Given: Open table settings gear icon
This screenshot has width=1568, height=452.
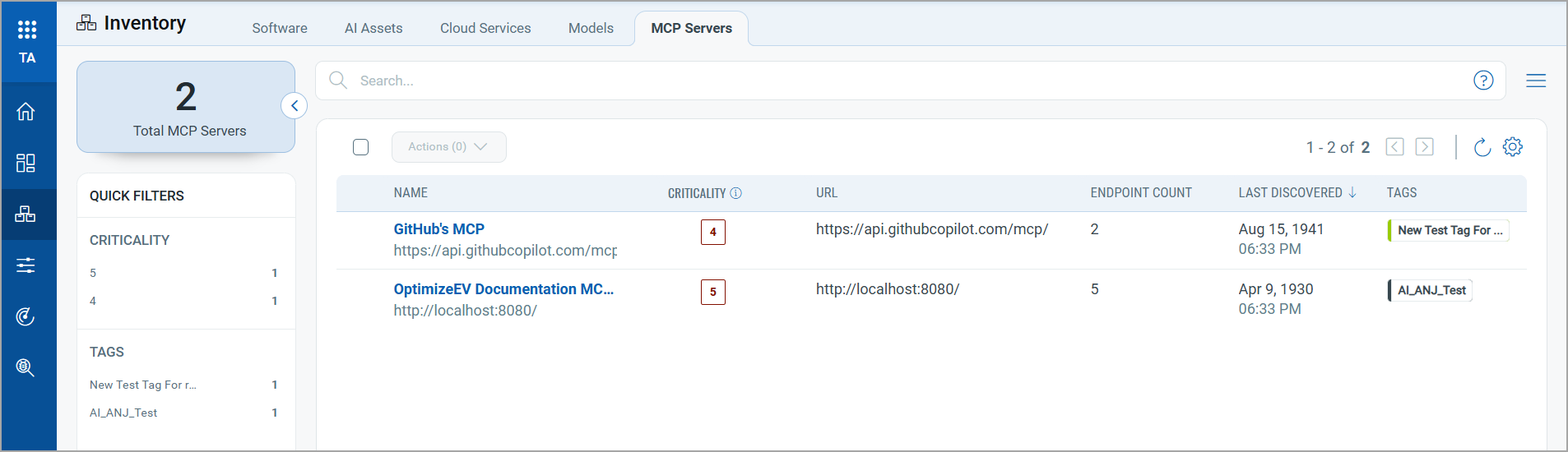Looking at the screenshot, I should [1513, 146].
